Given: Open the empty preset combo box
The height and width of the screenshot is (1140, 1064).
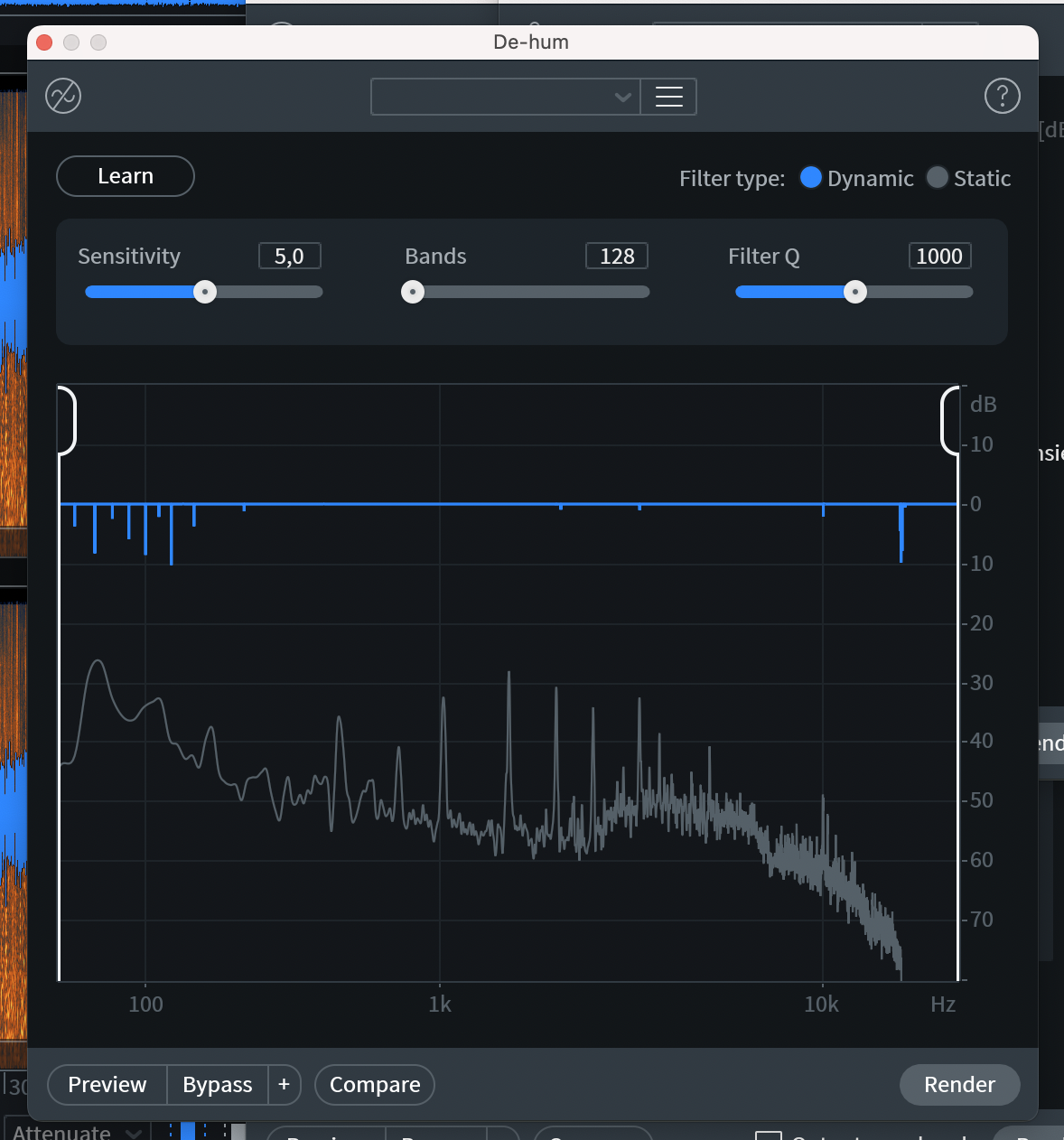Looking at the screenshot, I should click(x=492, y=97).
